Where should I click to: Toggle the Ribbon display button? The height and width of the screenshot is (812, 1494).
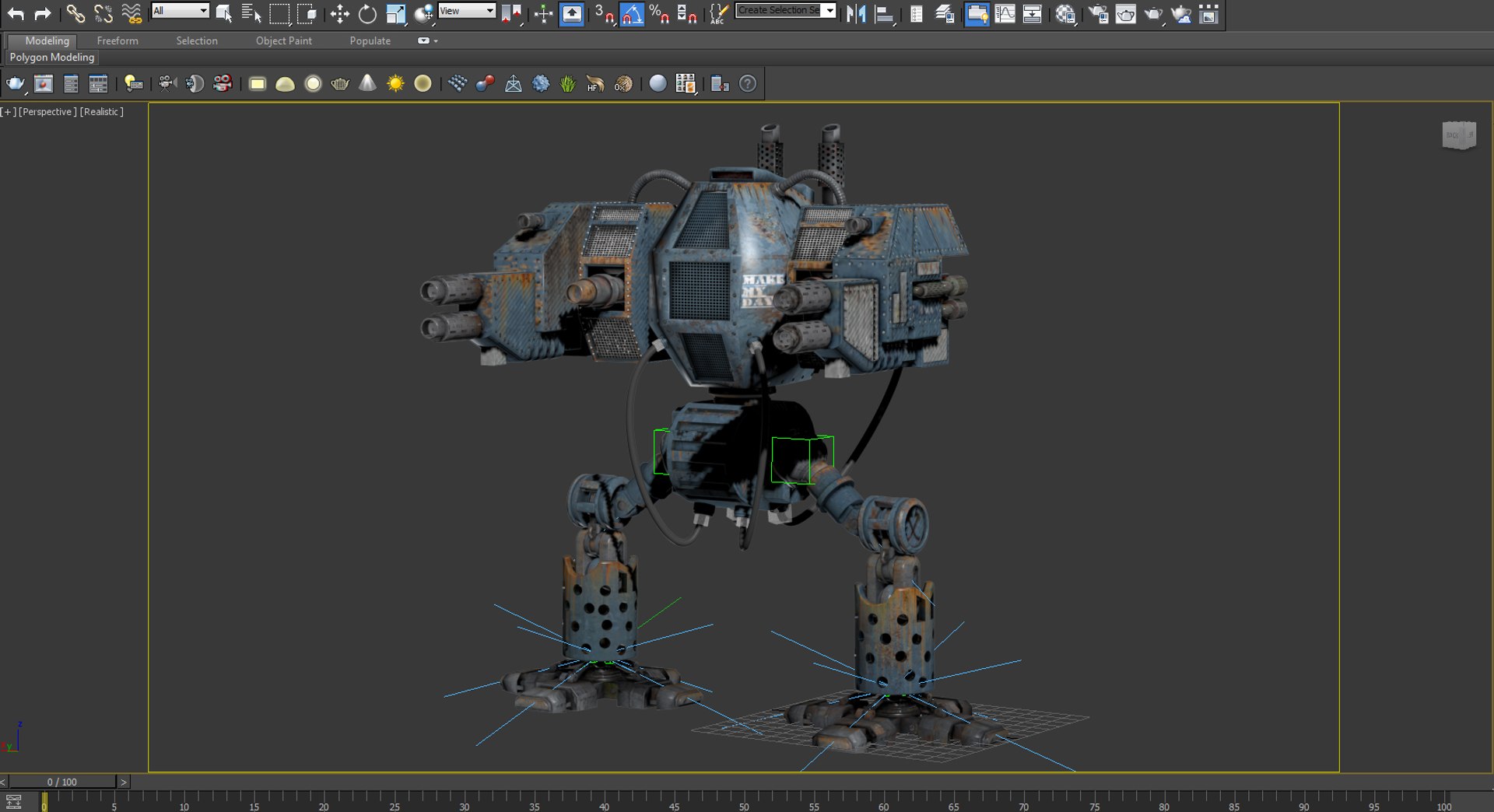(x=977, y=13)
